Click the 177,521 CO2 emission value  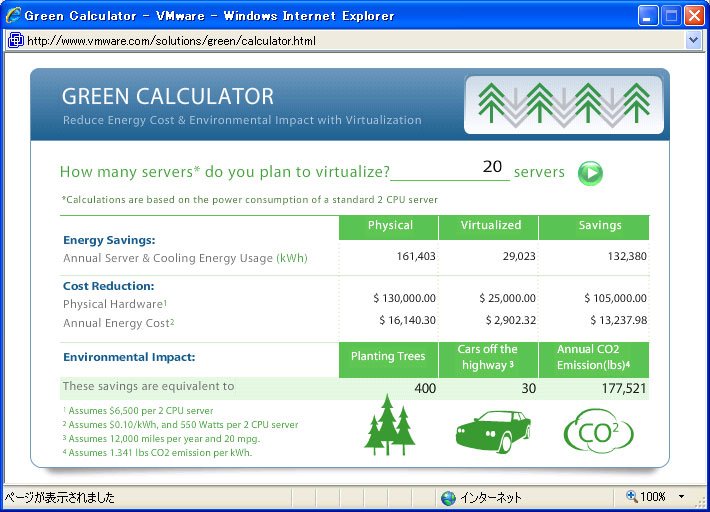point(624,388)
